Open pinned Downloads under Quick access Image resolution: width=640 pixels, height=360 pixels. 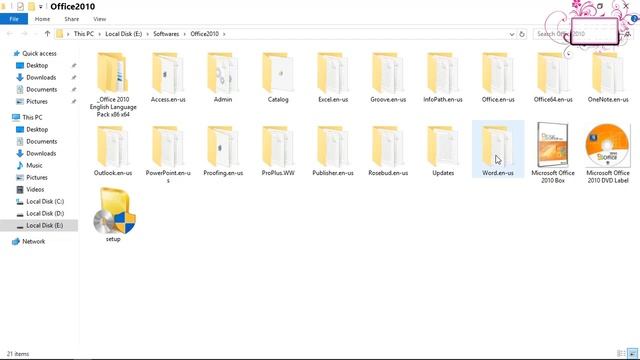tap(41, 77)
